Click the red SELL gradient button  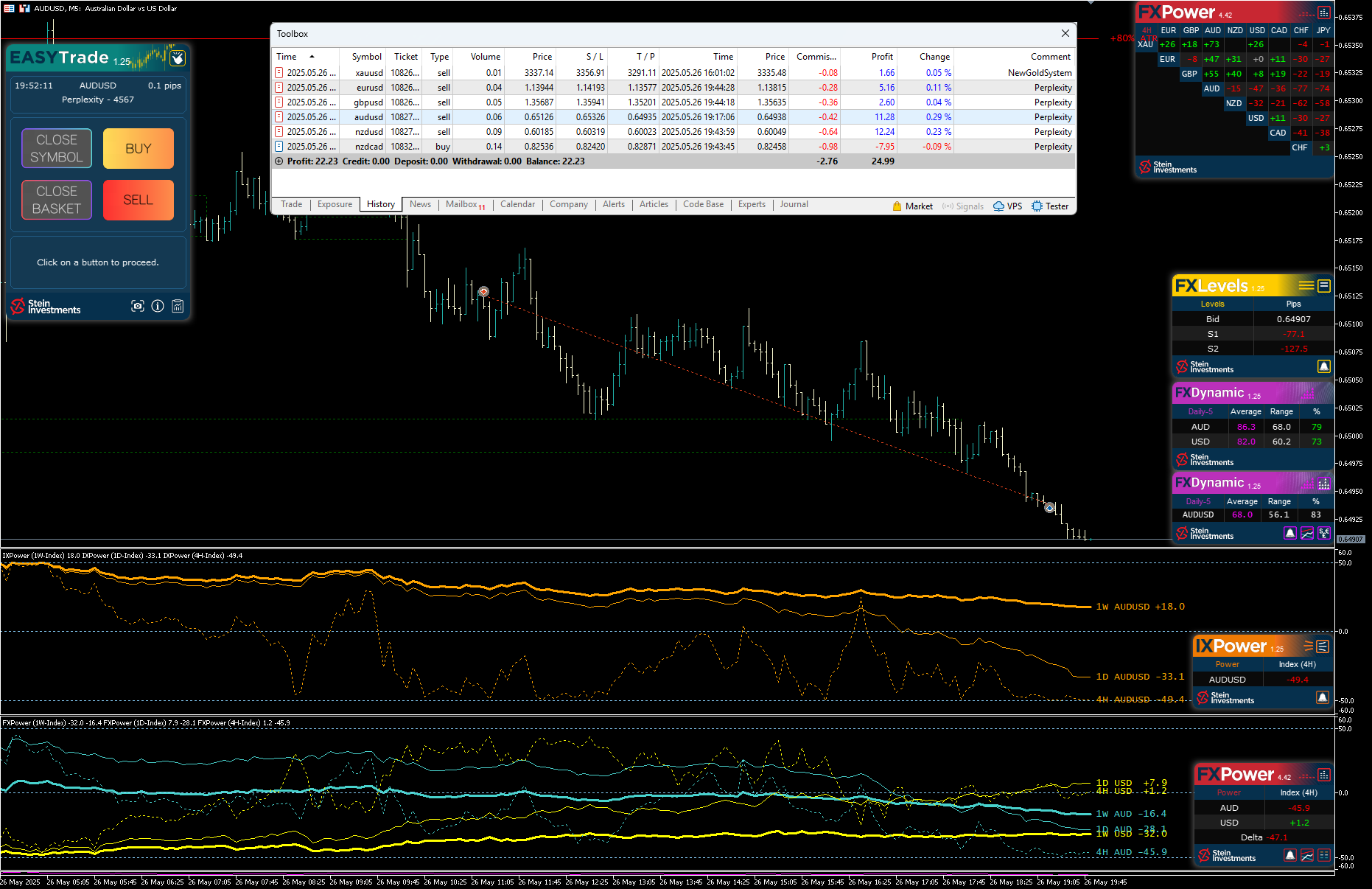138,200
